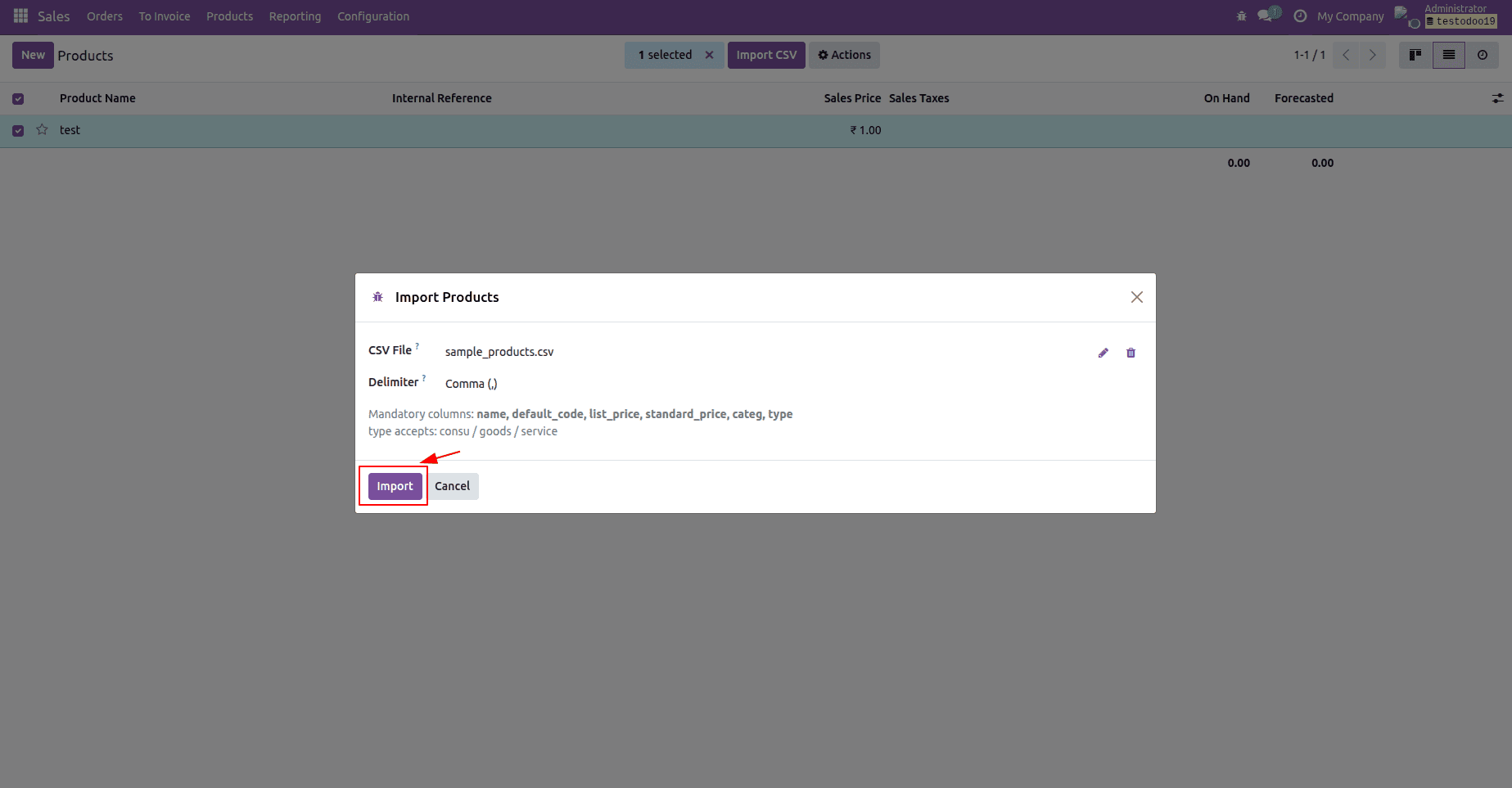1512x788 pixels.
Task: Click the Import CSV button
Action: coord(766,55)
